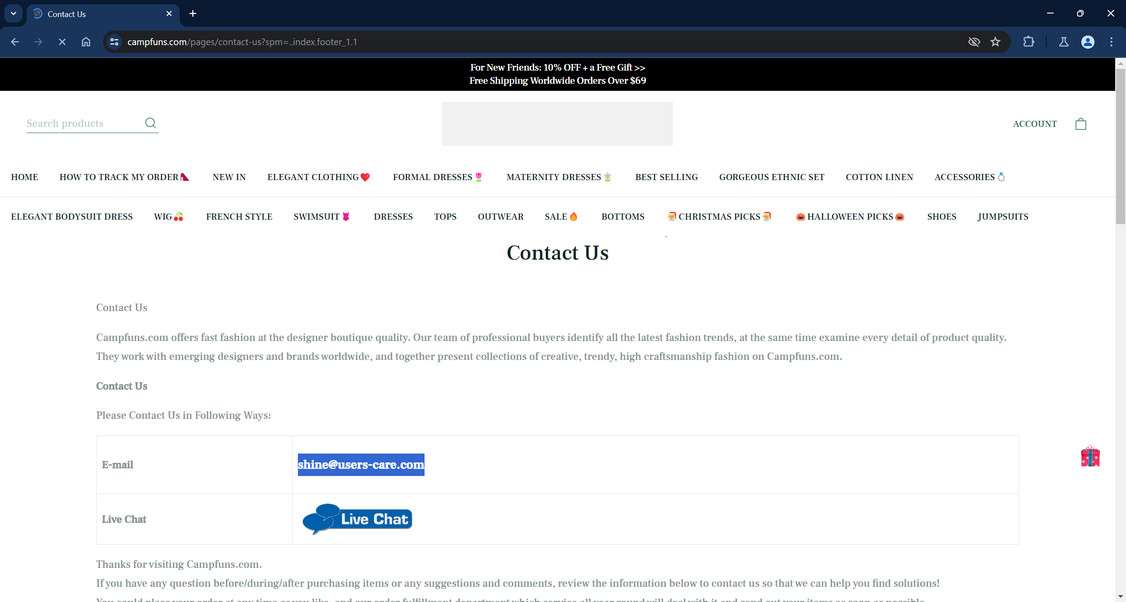Image resolution: width=1126 pixels, height=602 pixels.
Task: Open ELEGANT BODYSUIT DRESS menu item
Action: 72,216
